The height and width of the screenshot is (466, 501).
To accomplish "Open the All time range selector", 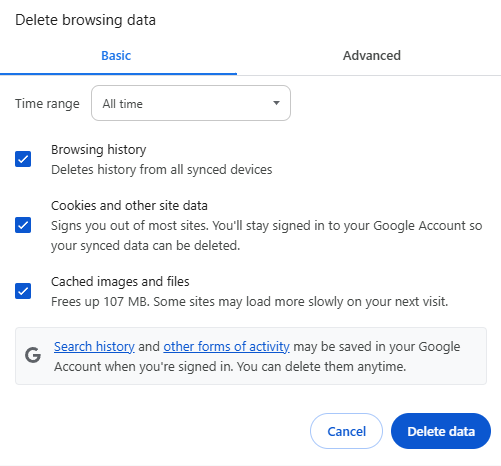I will [x=191, y=103].
